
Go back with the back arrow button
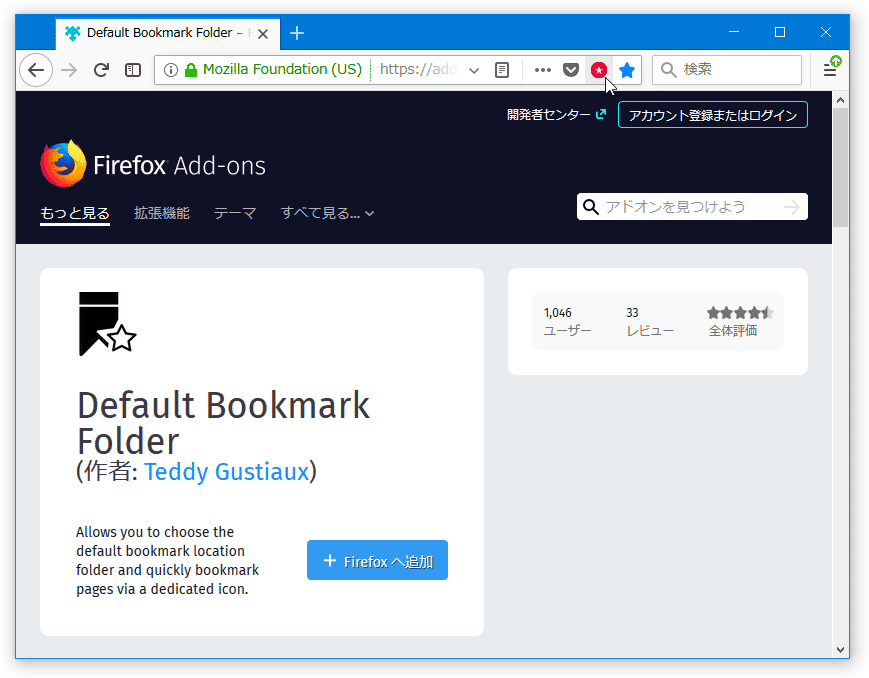(x=36, y=70)
